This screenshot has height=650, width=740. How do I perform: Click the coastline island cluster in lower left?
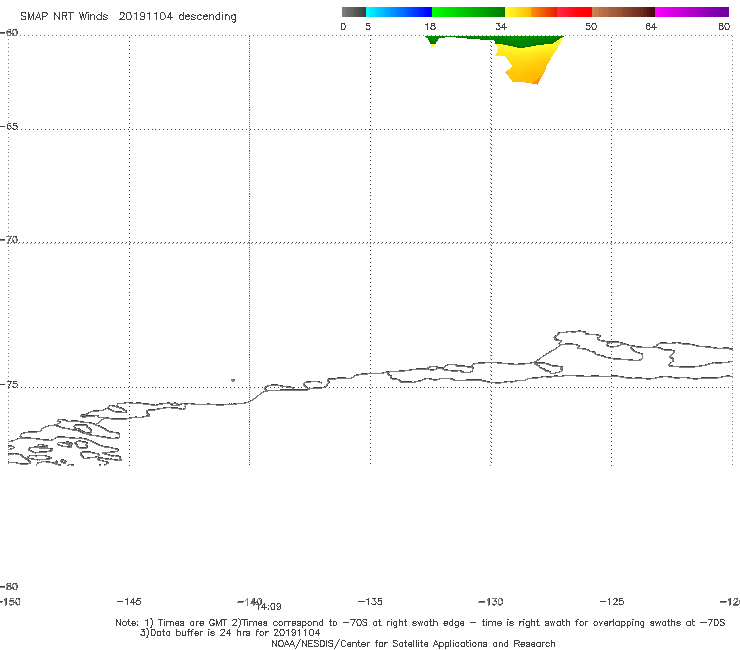pos(65,441)
